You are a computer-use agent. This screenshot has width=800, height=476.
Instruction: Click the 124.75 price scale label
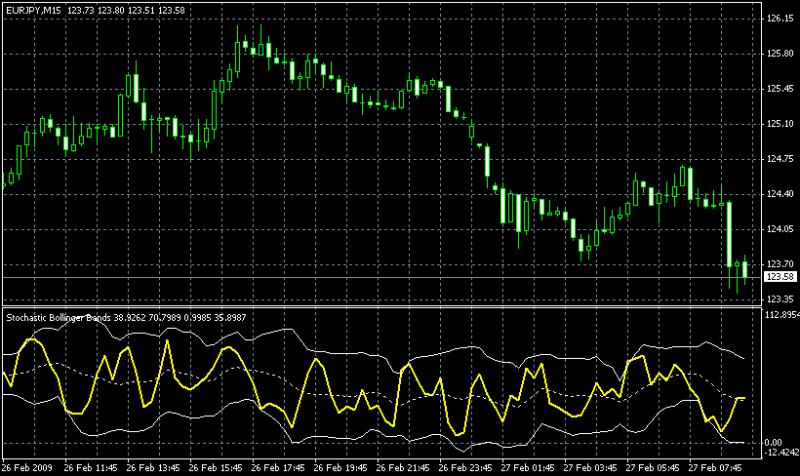(x=780, y=159)
